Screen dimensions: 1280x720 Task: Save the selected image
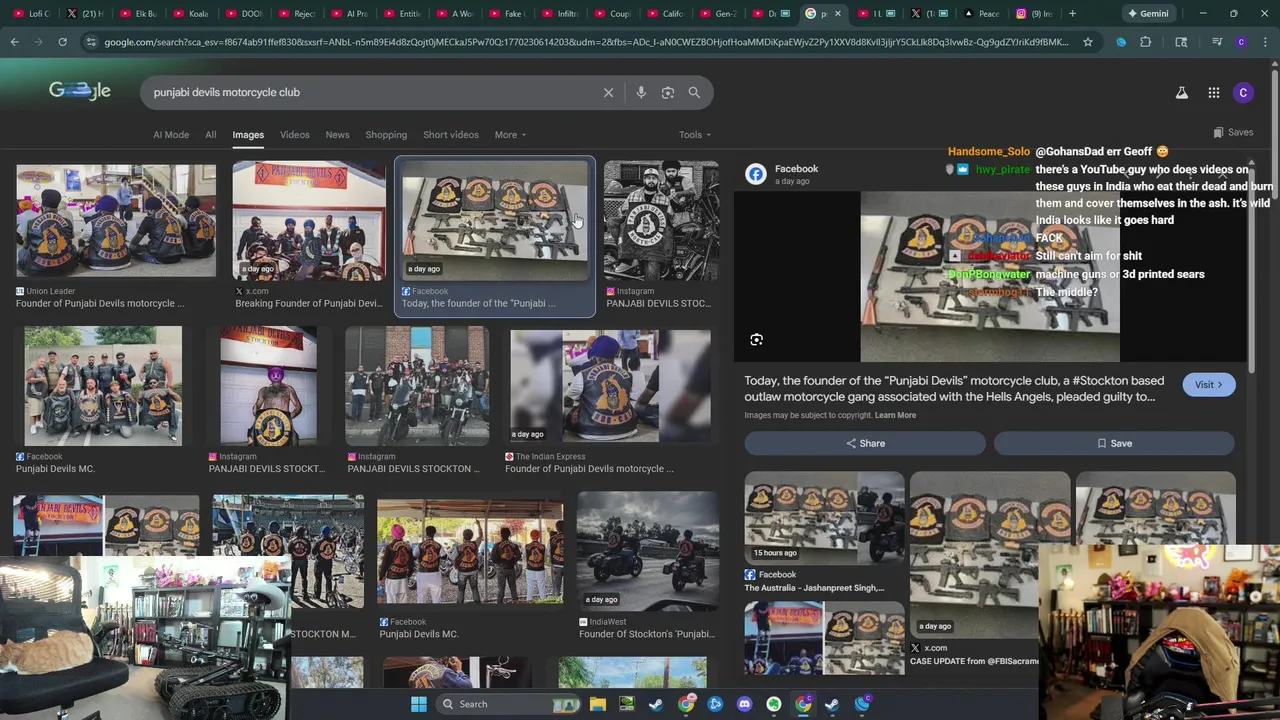[1114, 443]
